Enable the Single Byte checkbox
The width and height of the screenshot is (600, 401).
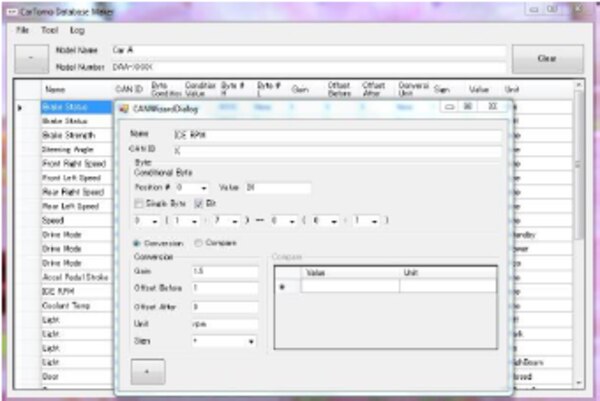[139, 204]
